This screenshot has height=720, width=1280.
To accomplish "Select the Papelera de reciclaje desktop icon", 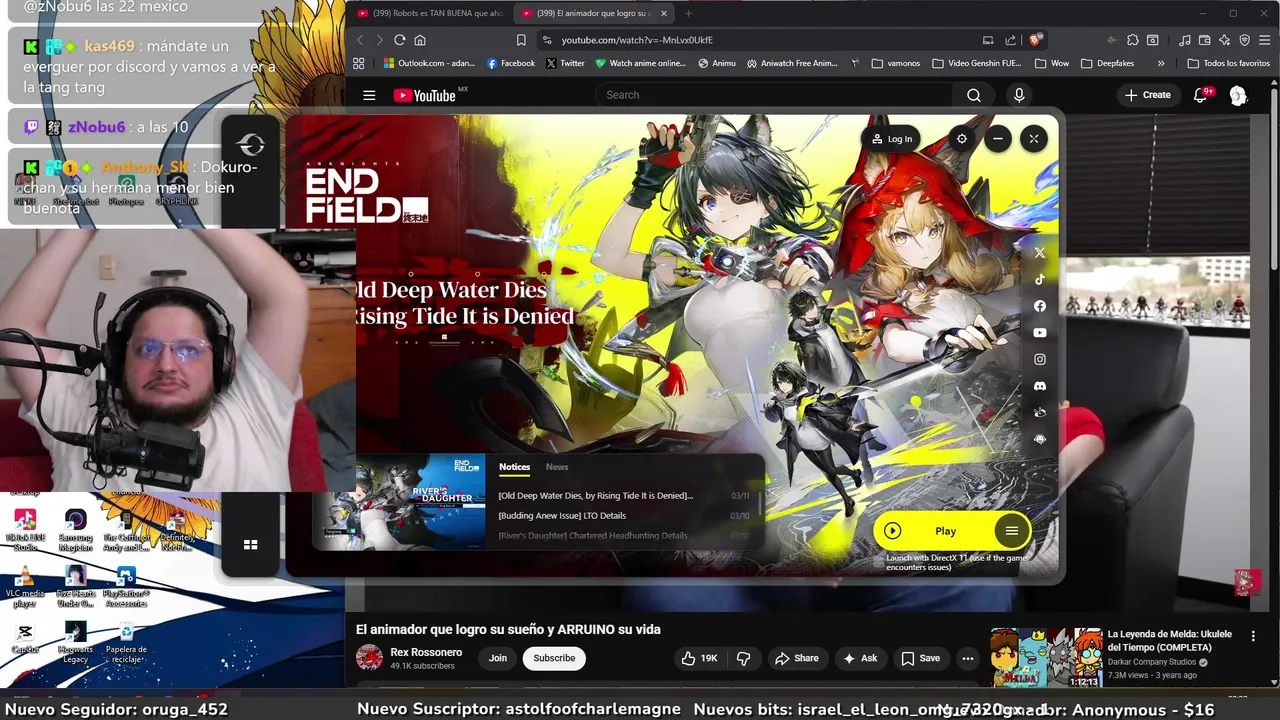I will (x=126, y=643).
